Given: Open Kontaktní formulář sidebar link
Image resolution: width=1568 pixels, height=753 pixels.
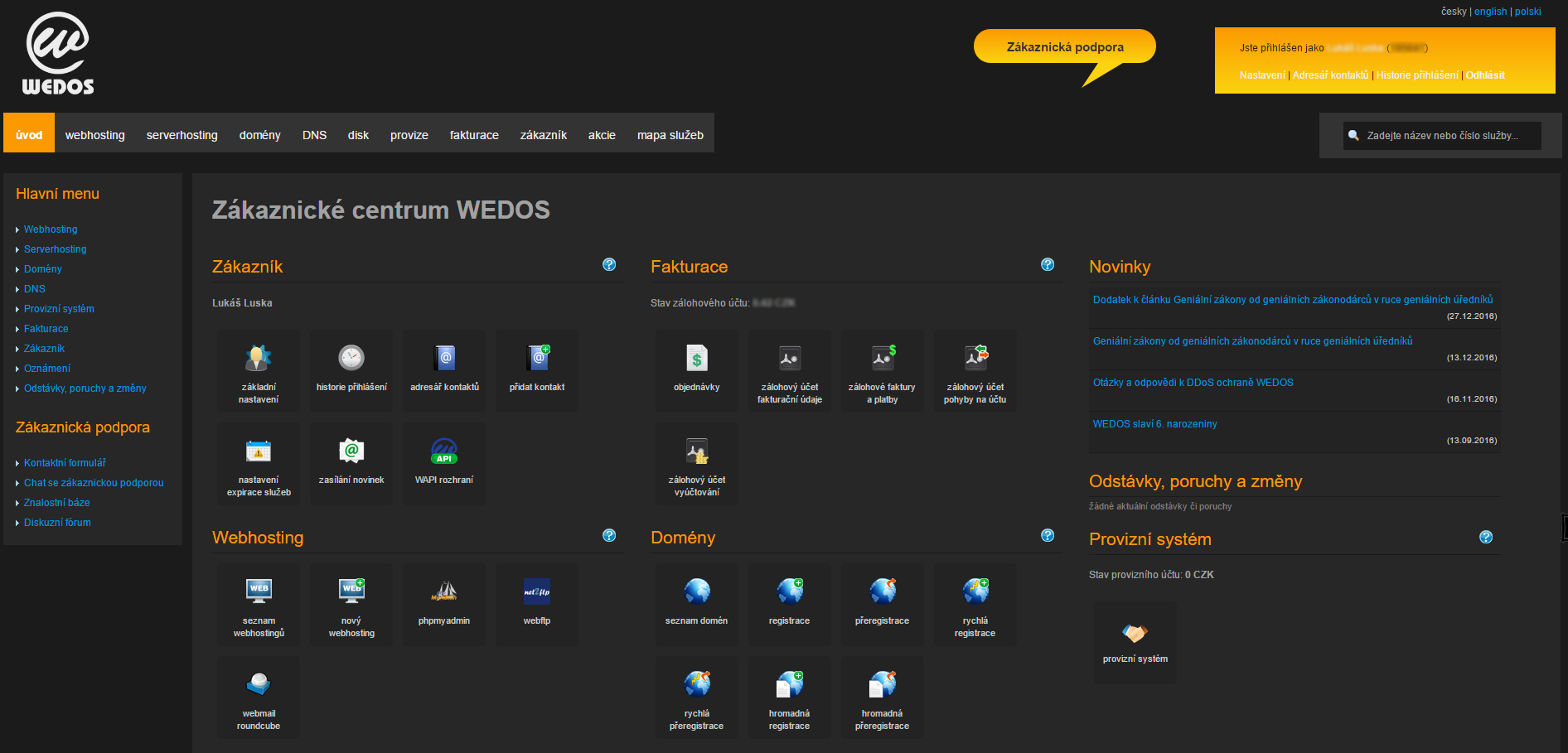Looking at the screenshot, I should (x=65, y=463).
